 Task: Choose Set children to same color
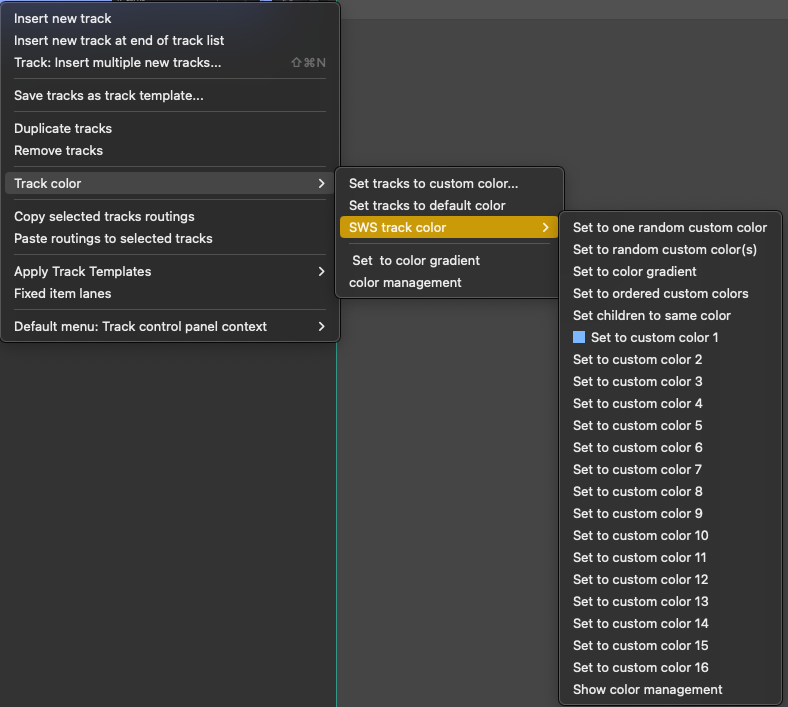point(652,316)
